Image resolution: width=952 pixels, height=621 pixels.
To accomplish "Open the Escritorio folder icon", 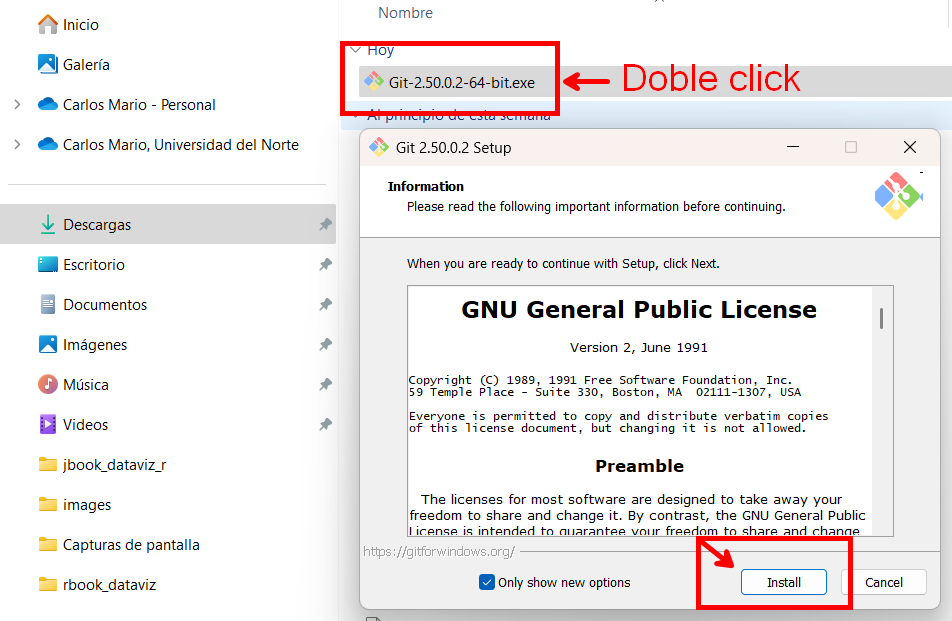I will coord(47,264).
